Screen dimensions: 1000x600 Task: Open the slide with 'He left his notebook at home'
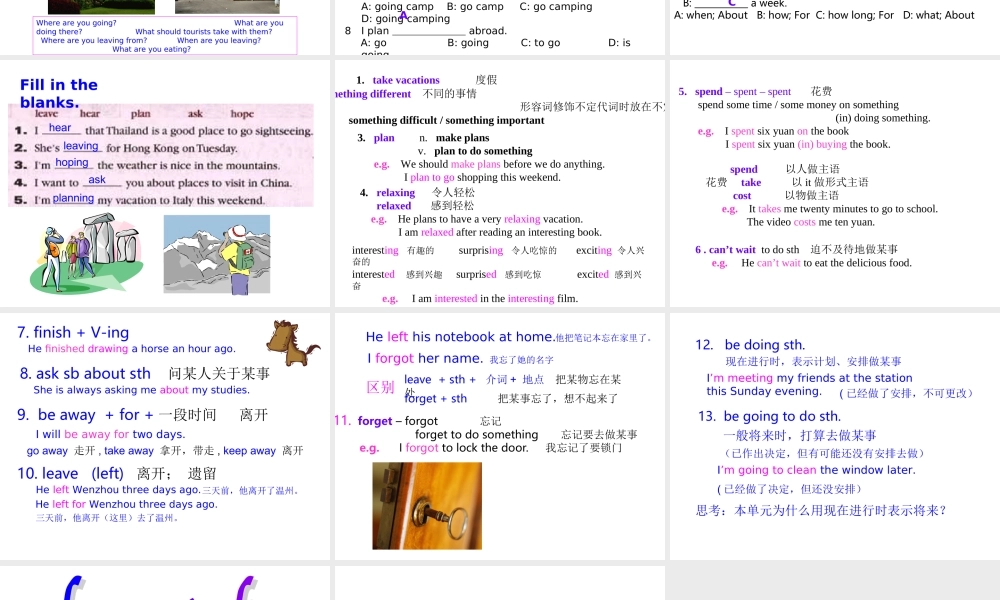pos(499,436)
